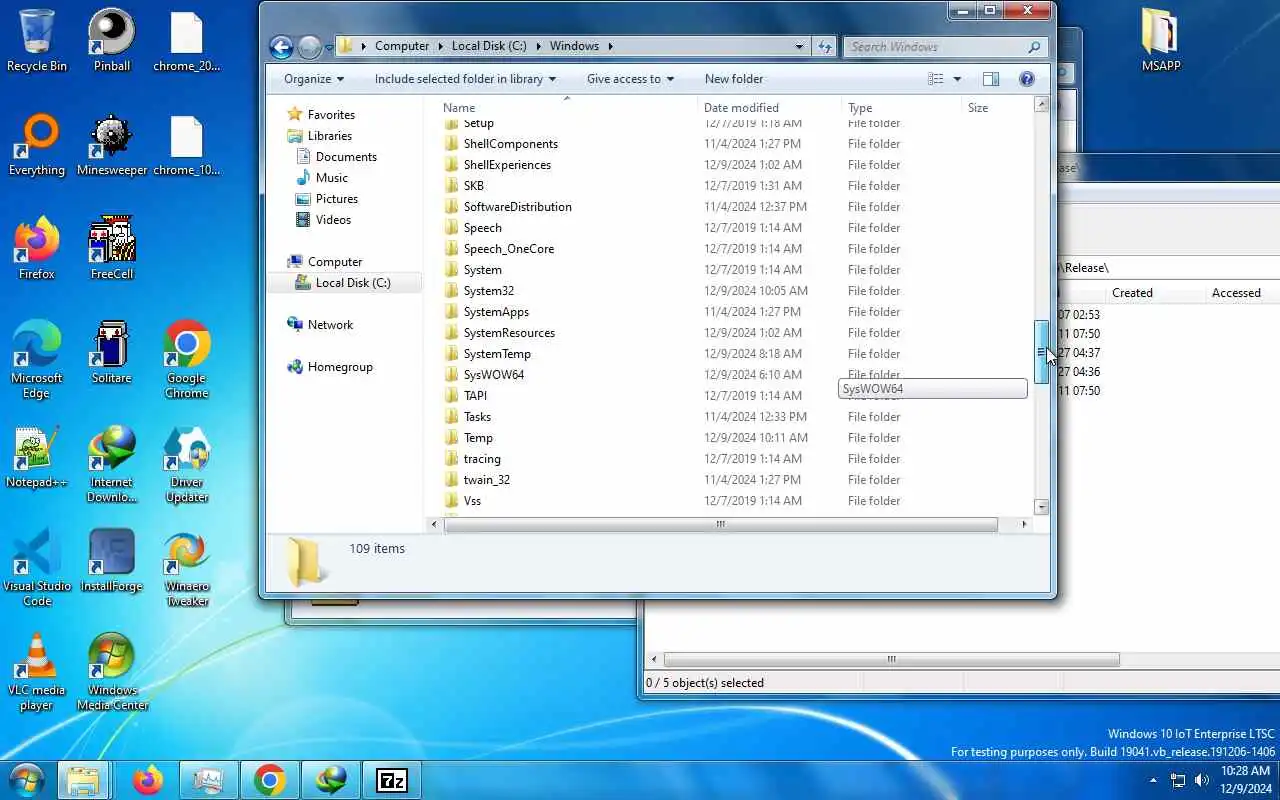Click the Chrome icon in the taskbar
The image size is (1280, 800).
(269, 779)
